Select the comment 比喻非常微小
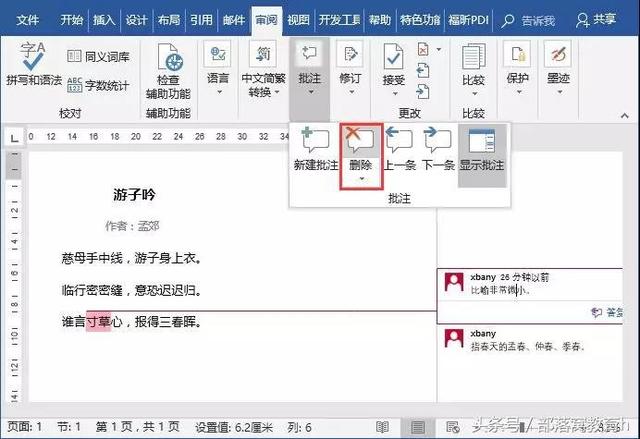Image resolution: width=640 pixels, height=439 pixels. [500, 290]
